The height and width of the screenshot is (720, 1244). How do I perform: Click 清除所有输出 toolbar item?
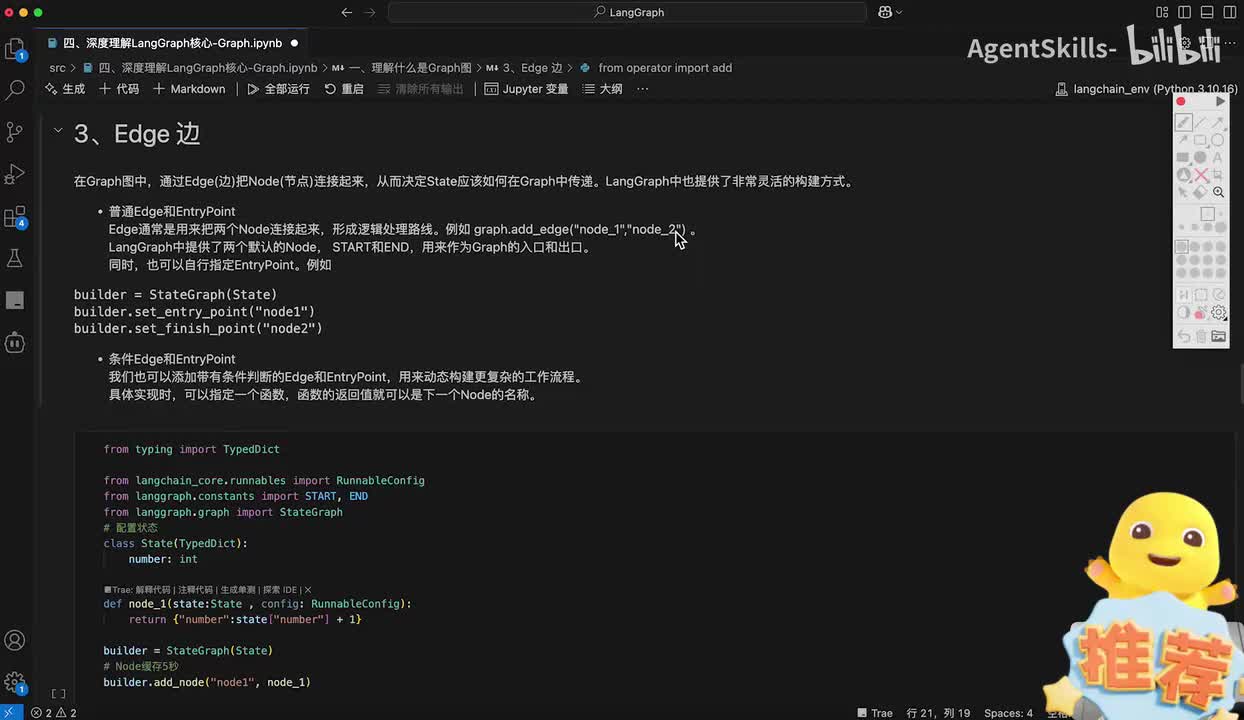(420, 89)
